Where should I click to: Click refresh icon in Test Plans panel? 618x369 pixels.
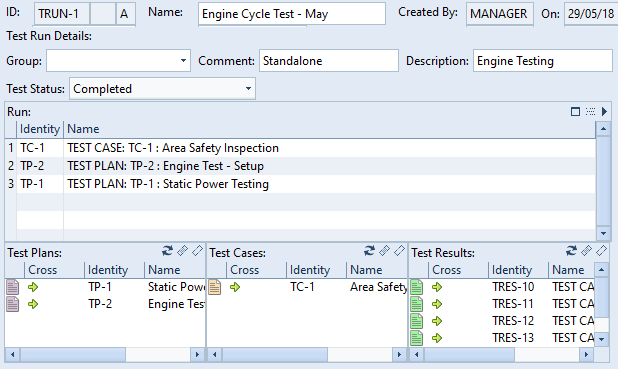coord(167,251)
